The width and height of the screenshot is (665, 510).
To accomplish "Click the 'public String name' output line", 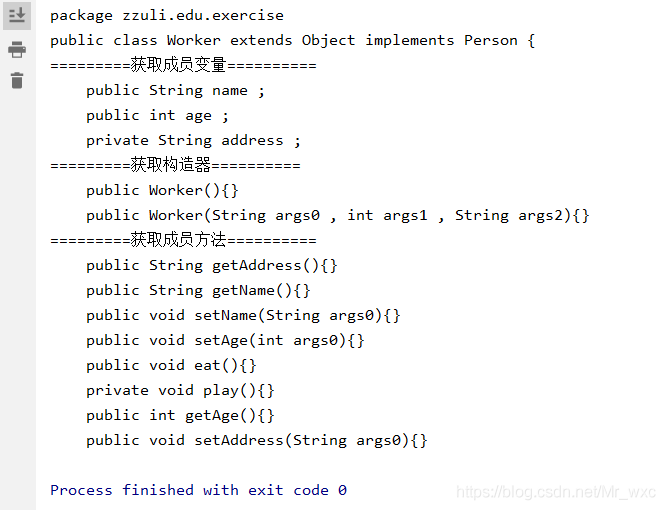I will 175,91.
